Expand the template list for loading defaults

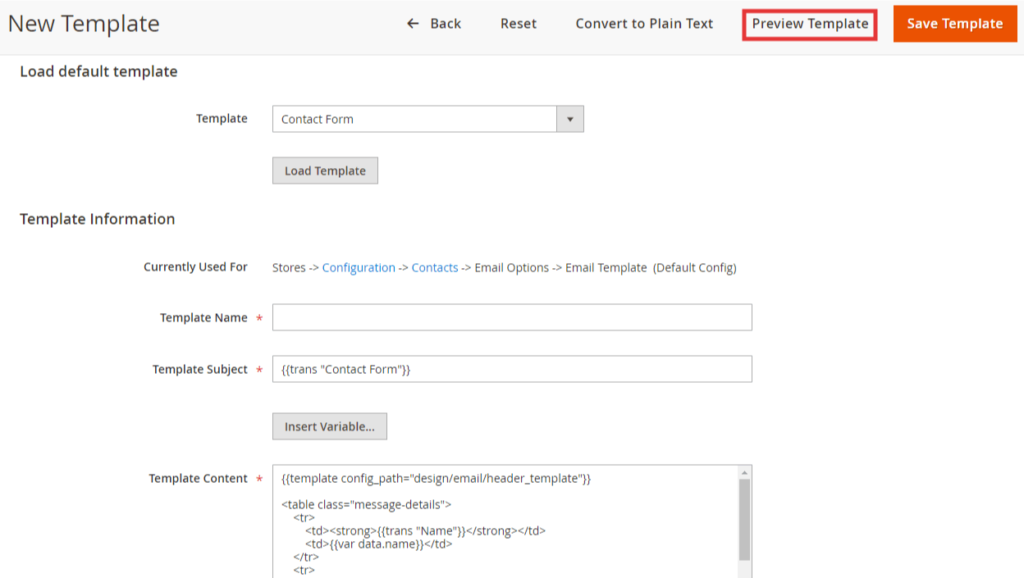point(571,118)
